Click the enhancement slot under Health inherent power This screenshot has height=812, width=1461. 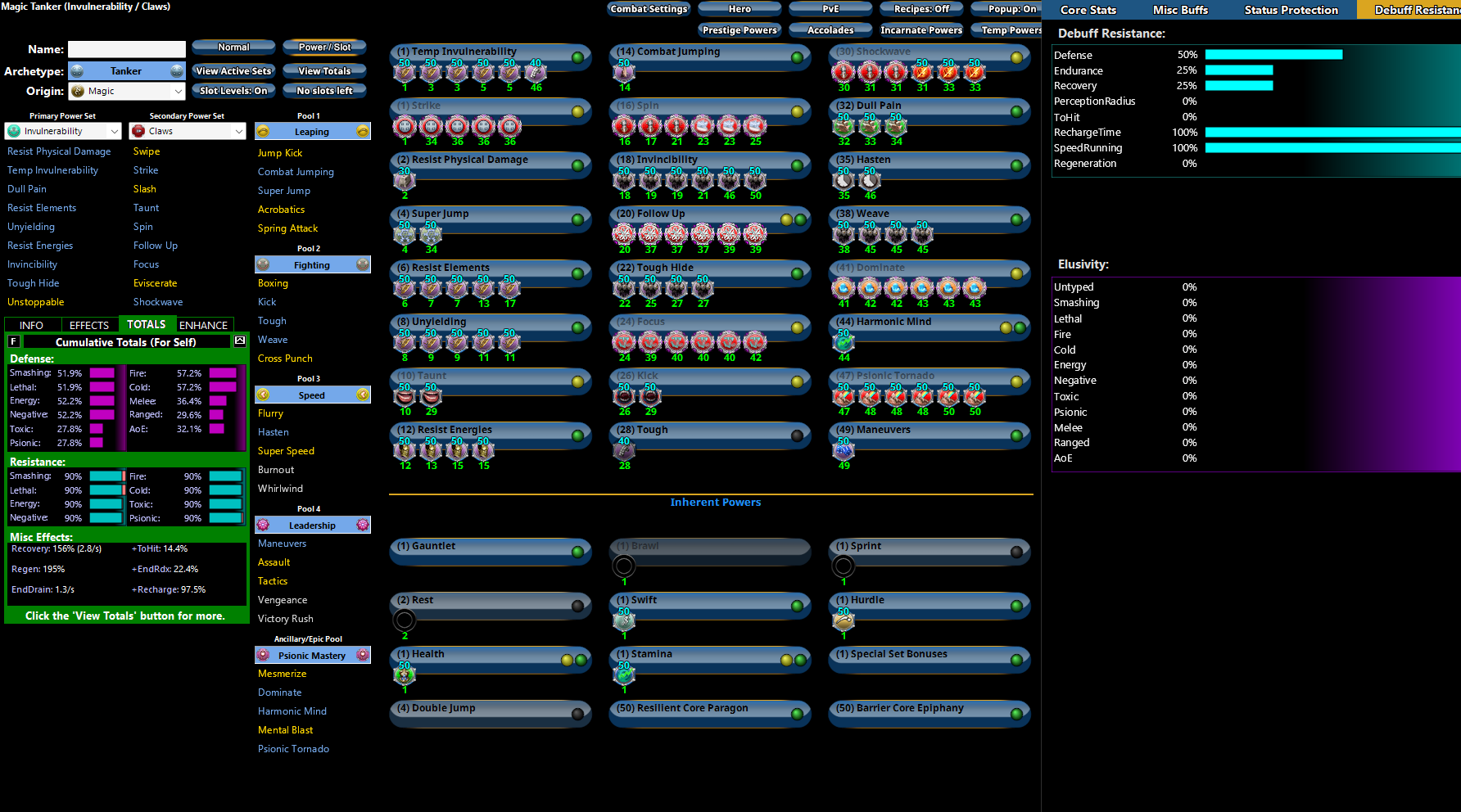pyautogui.click(x=405, y=675)
